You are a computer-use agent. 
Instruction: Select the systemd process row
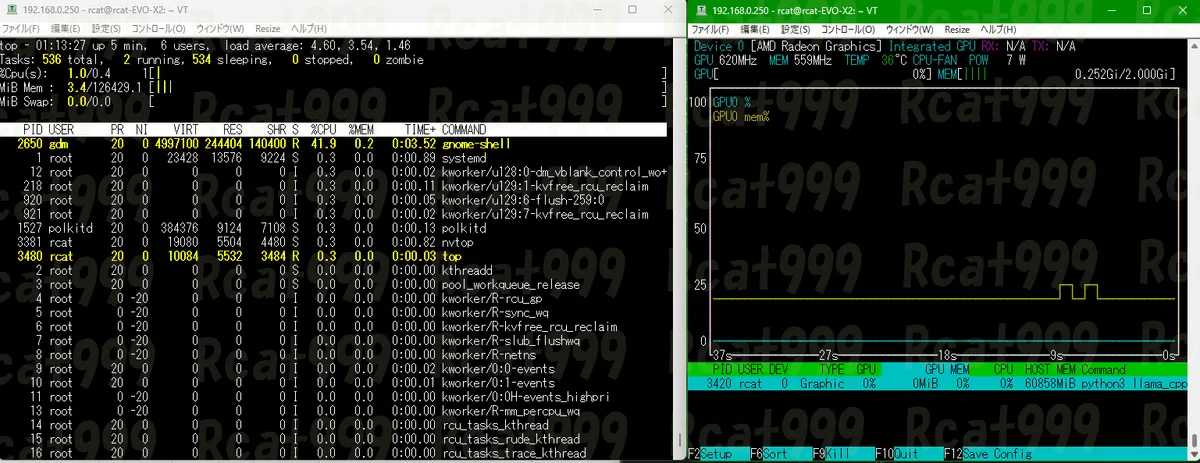[333, 158]
